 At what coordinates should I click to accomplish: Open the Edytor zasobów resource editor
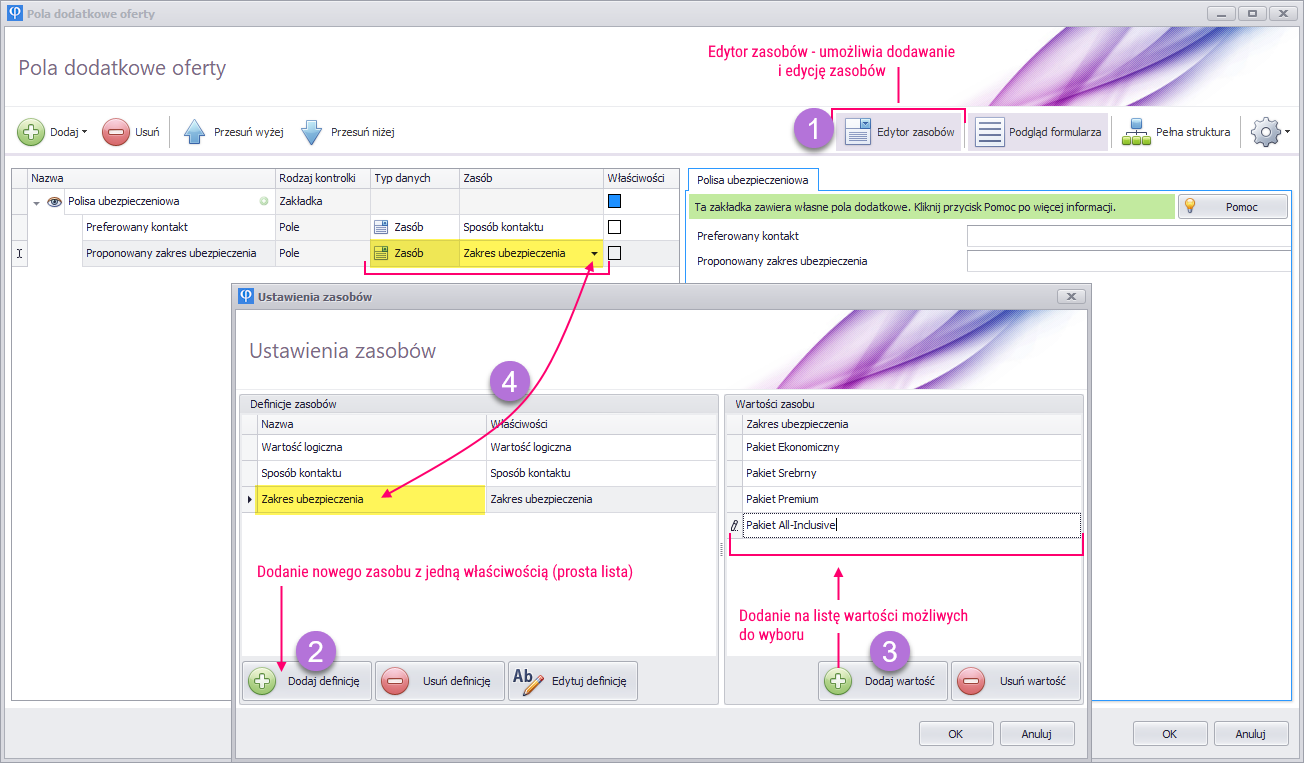900,132
